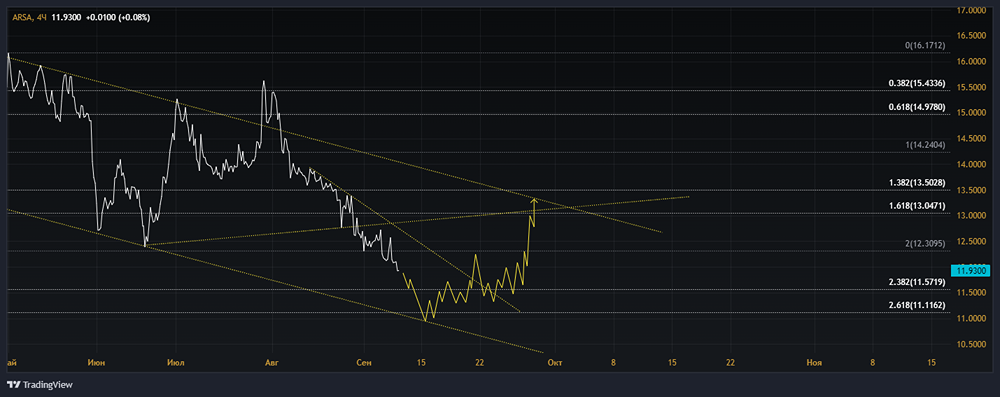
Task: Click the Июл label on time axis
Action: [x=175, y=363]
